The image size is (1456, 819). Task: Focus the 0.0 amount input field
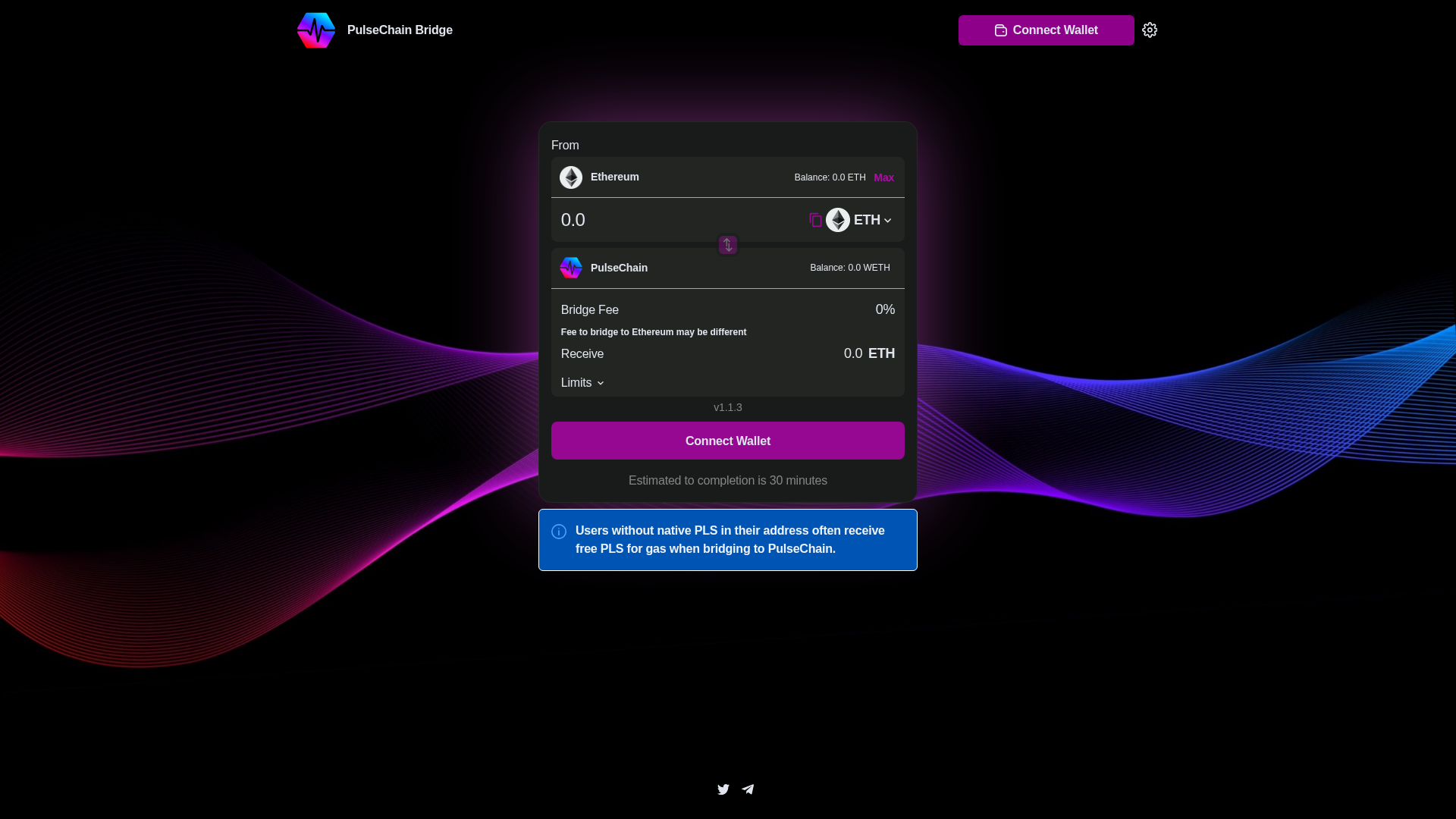(x=679, y=220)
